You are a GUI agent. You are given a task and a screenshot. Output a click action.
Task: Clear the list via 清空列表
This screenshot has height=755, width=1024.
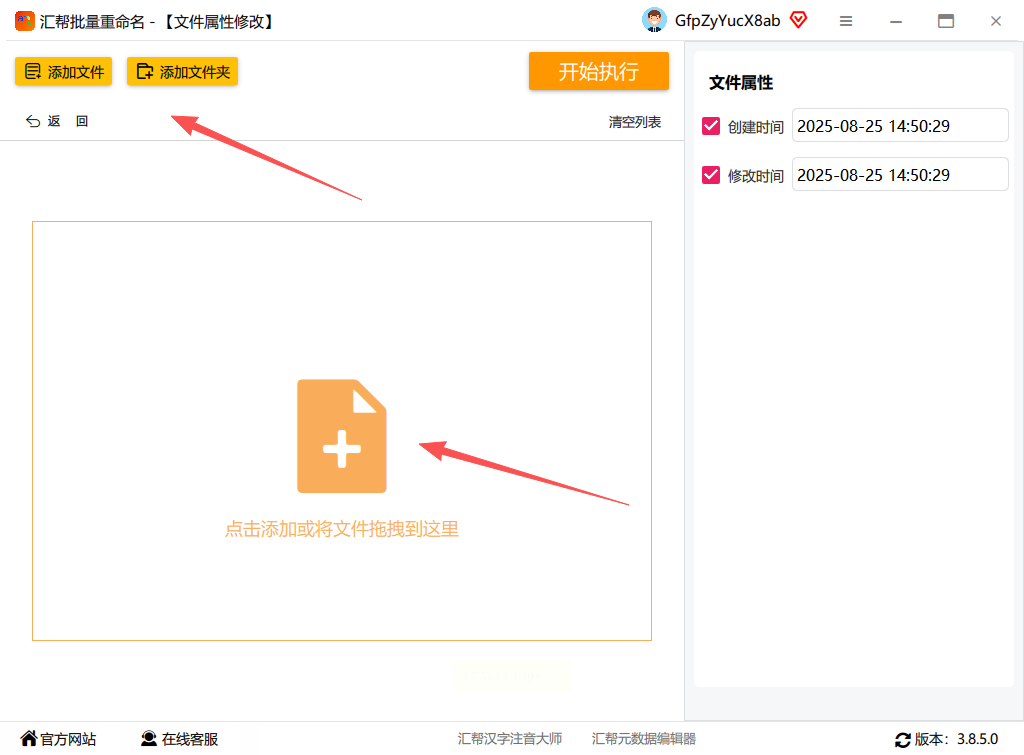coord(634,122)
